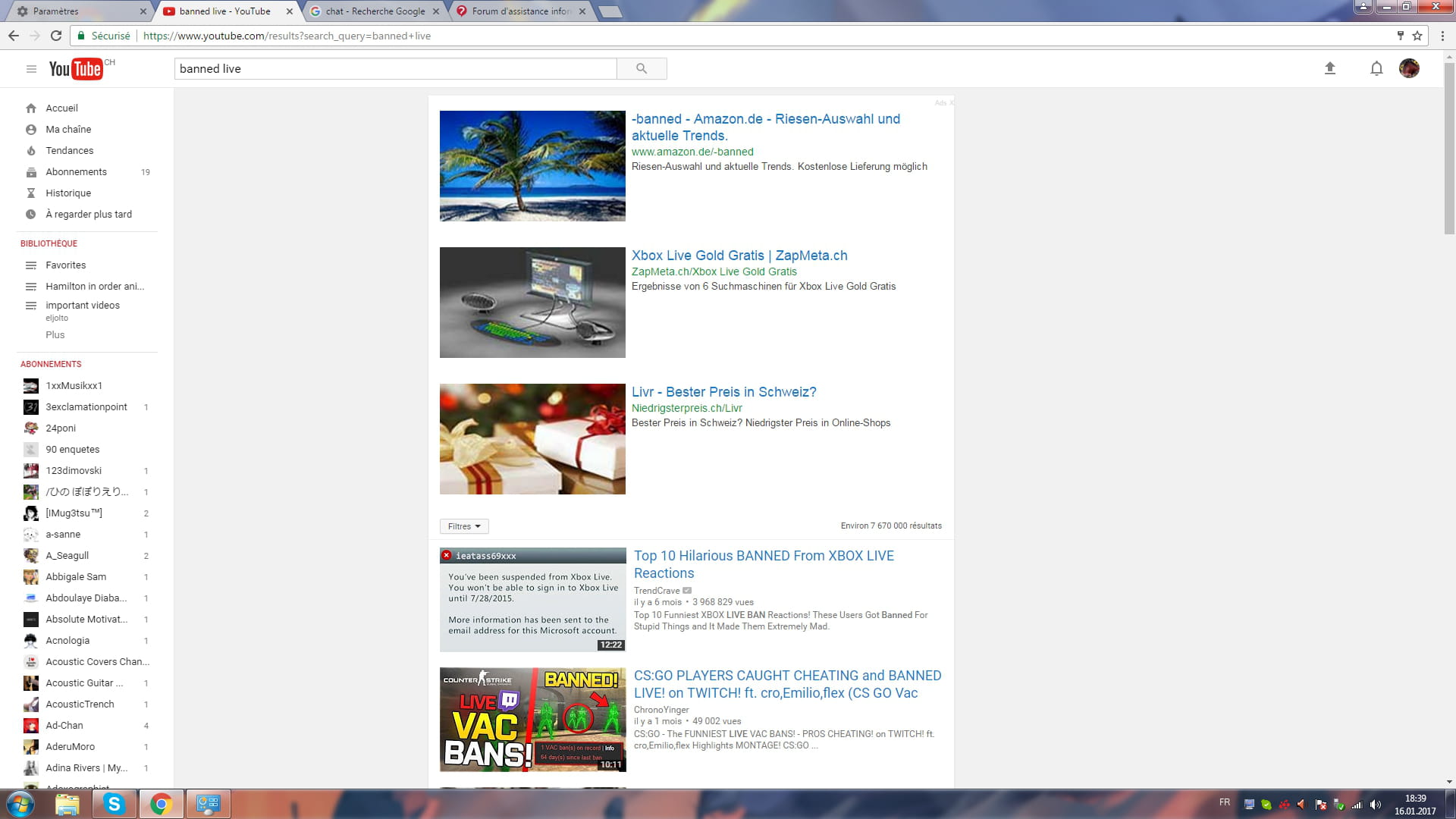
Task: Click the Historique hourglass icon
Action: (x=31, y=193)
